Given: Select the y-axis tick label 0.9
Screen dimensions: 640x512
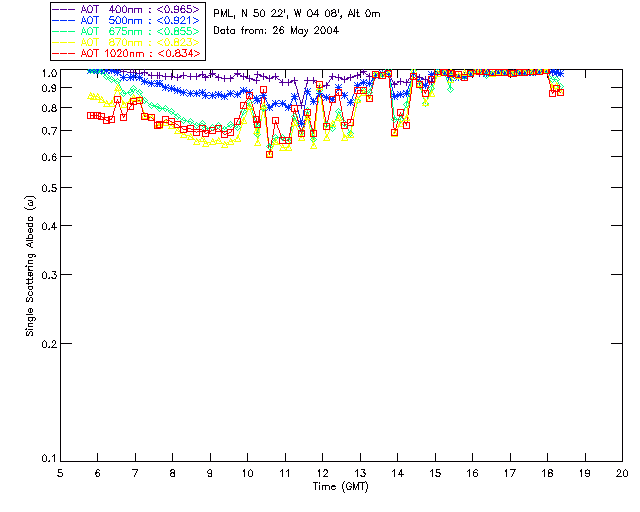Looking at the screenshot, I should coord(49,88).
